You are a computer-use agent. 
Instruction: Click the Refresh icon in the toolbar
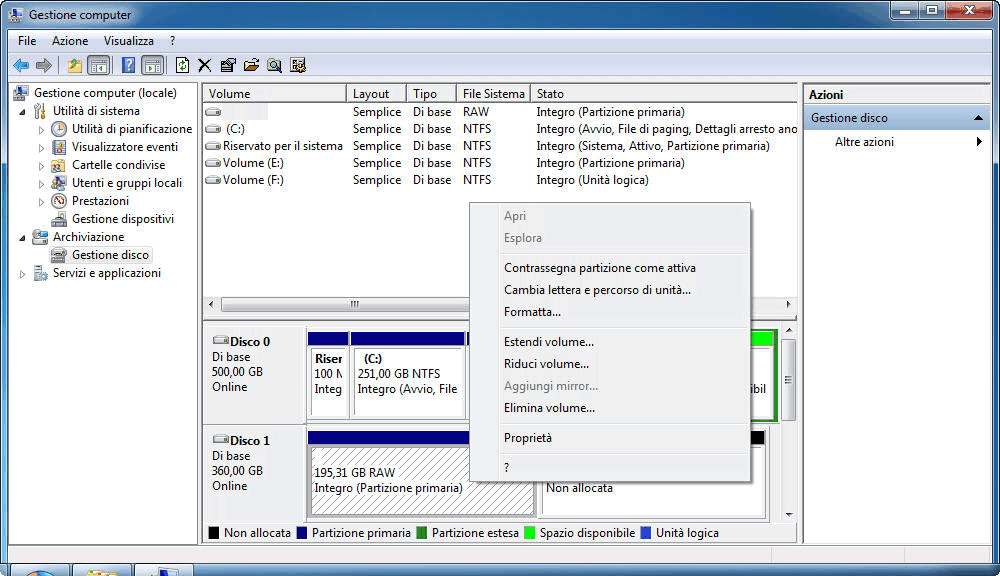183,65
